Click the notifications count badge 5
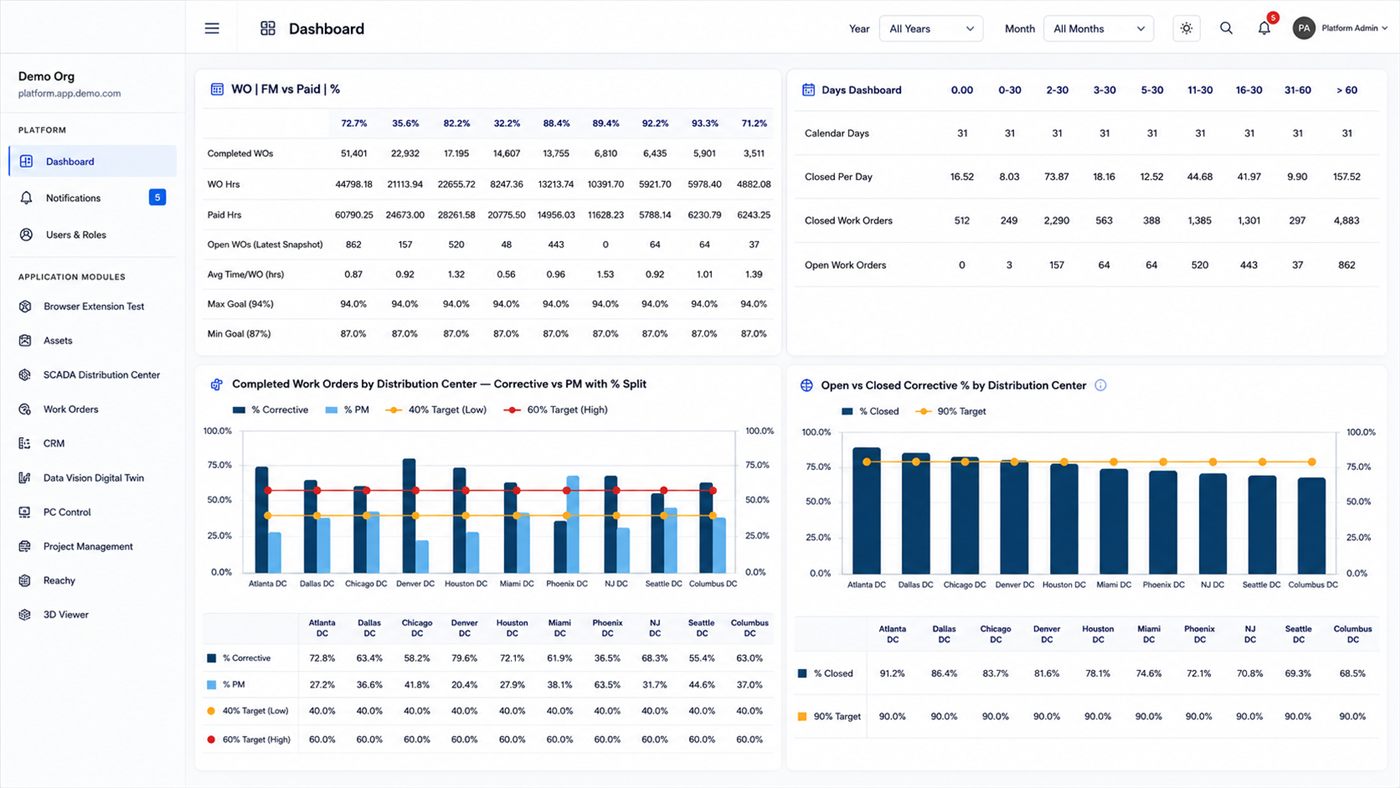The width and height of the screenshot is (1400, 788). [x=157, y=197]
